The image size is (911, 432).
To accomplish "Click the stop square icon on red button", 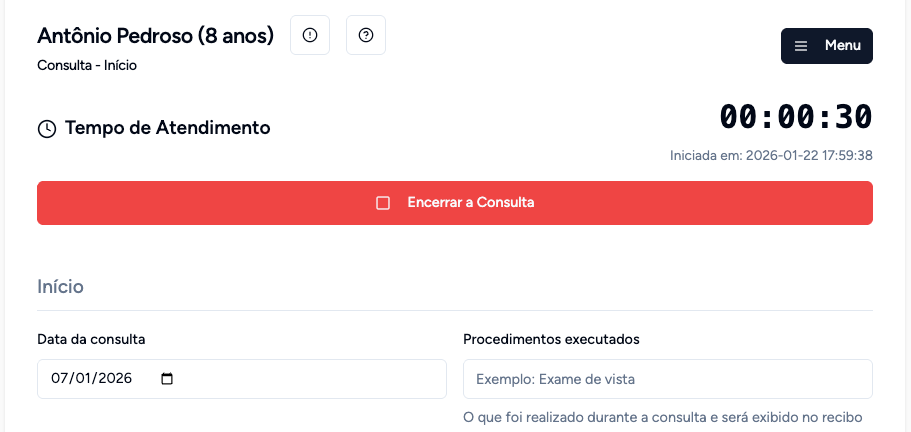I will click(382, 203).
